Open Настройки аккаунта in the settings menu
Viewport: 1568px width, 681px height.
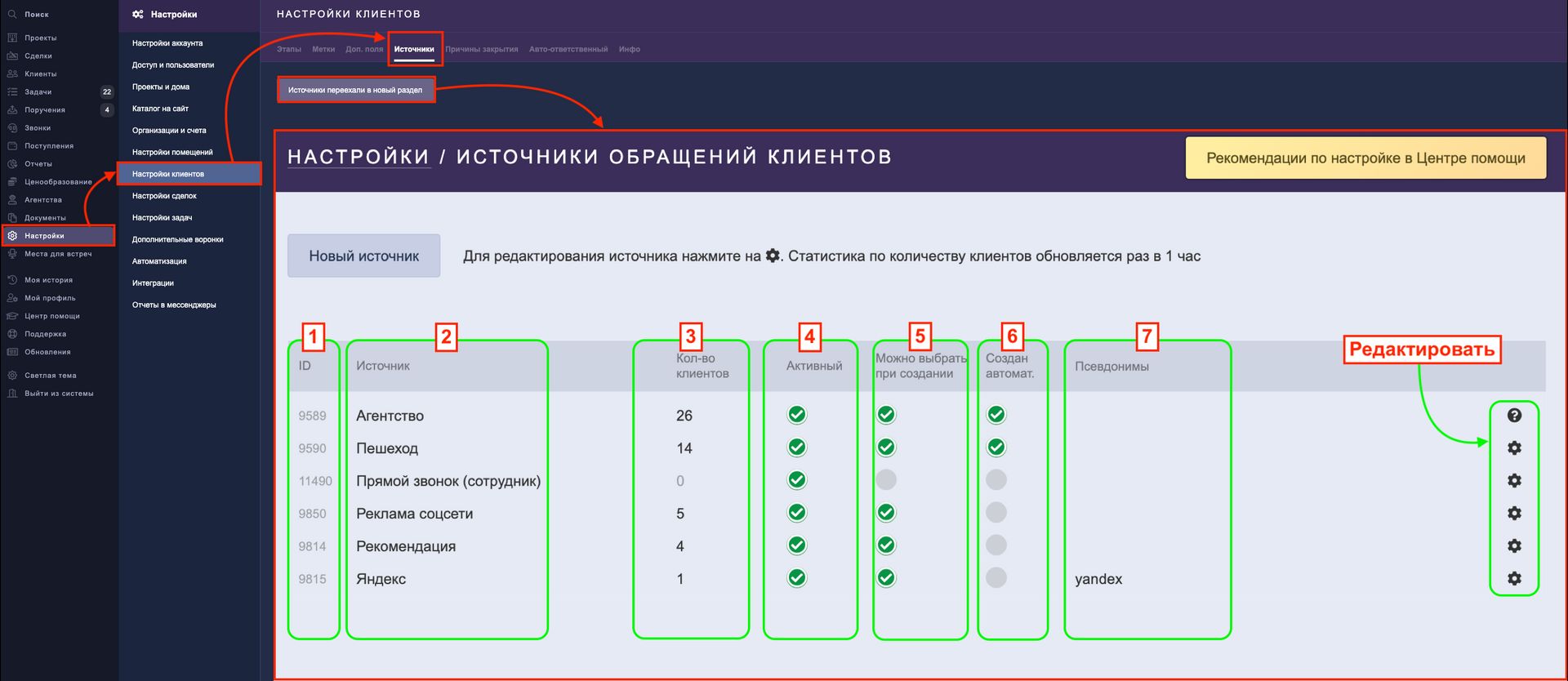(x=167, y=43)
